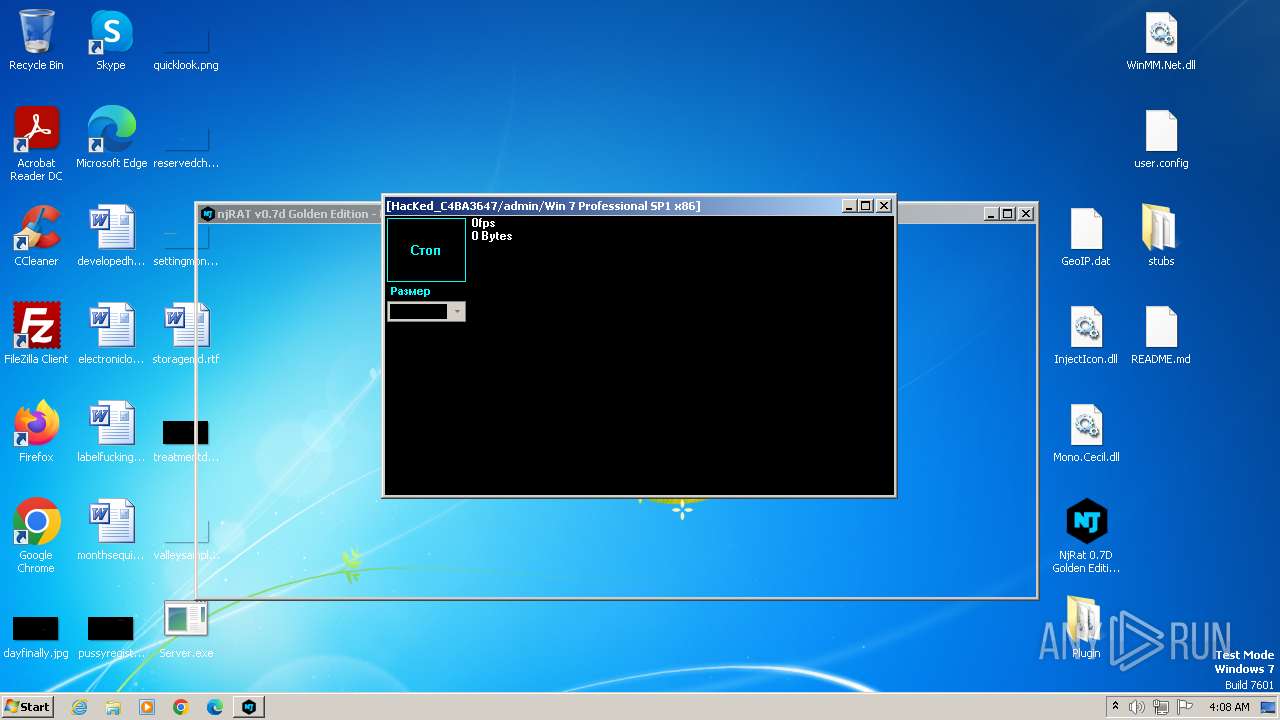Open Internet Explorer from taskbar
Viewport: 1280px width, 720px height.
(79, 707)
